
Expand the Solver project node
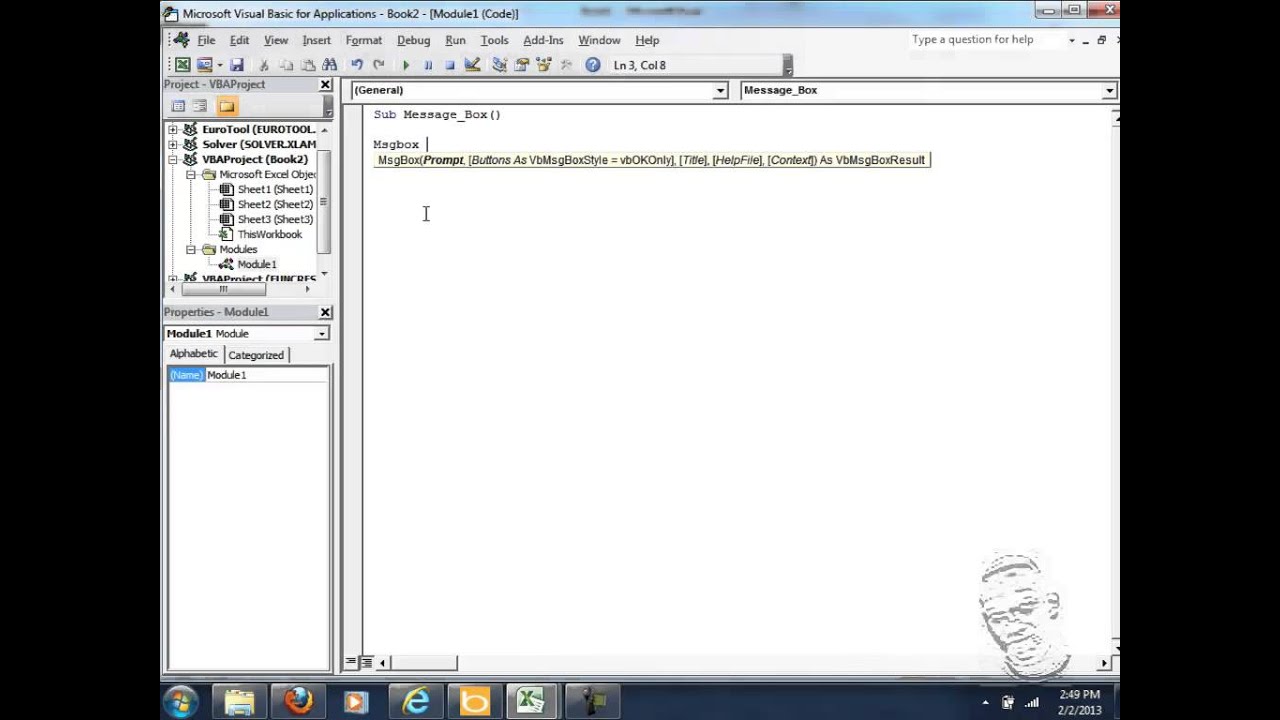click(173, 144)
